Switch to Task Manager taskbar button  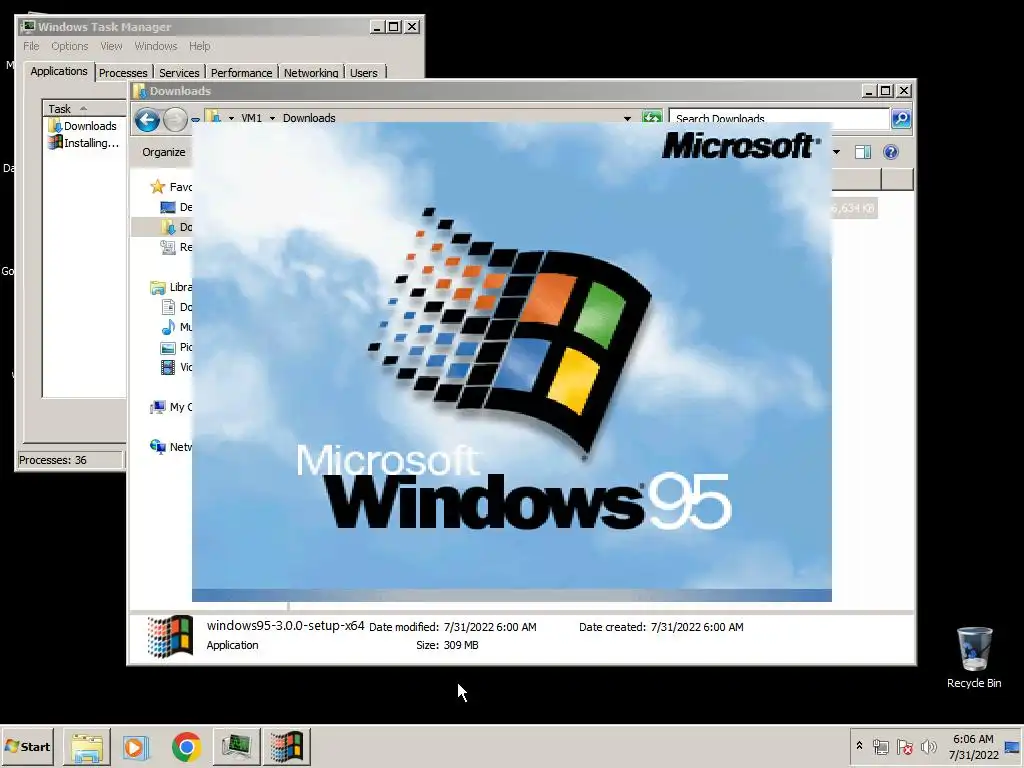[236, 747]
